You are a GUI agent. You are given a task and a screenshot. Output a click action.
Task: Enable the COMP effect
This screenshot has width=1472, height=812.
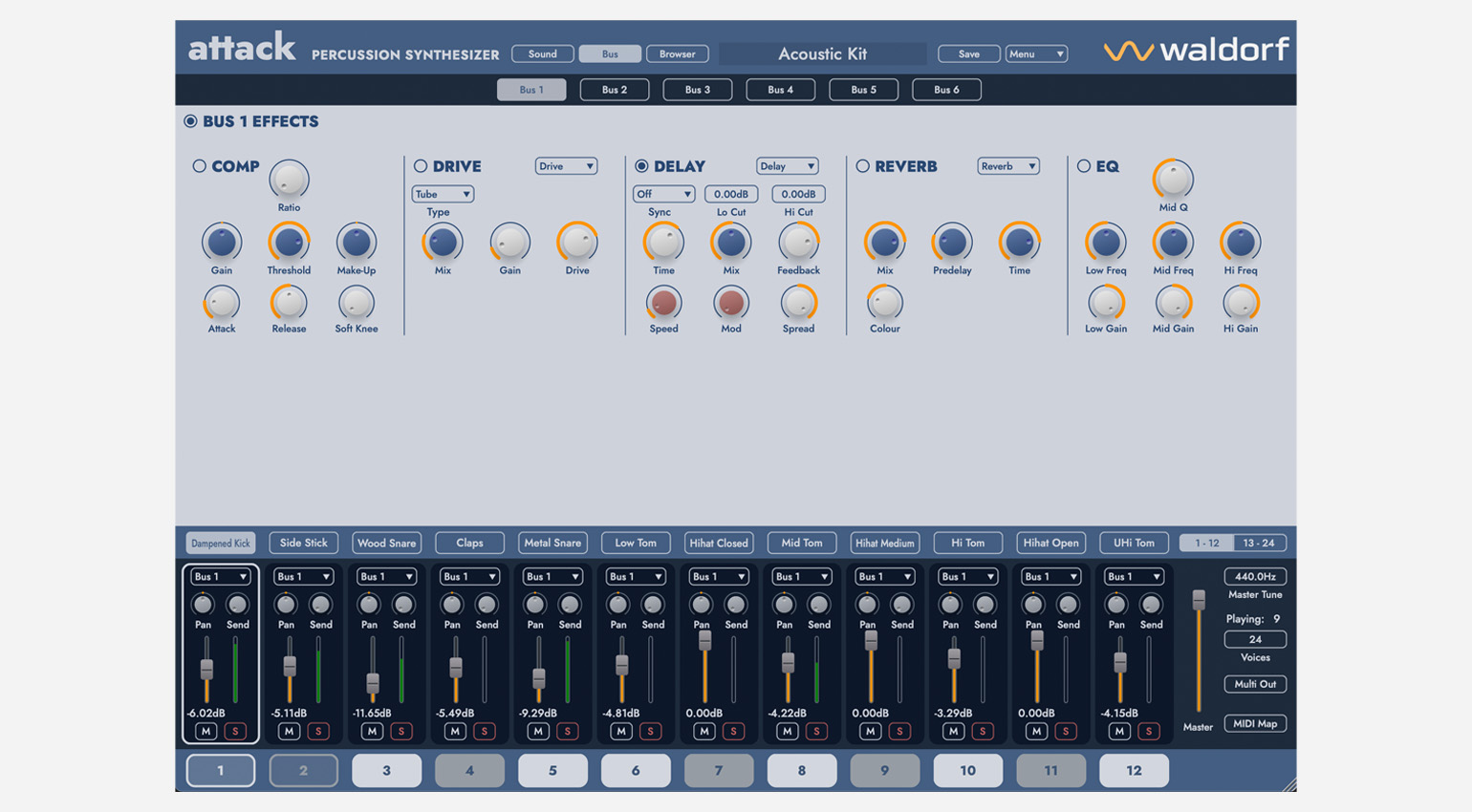click(200, 166)
